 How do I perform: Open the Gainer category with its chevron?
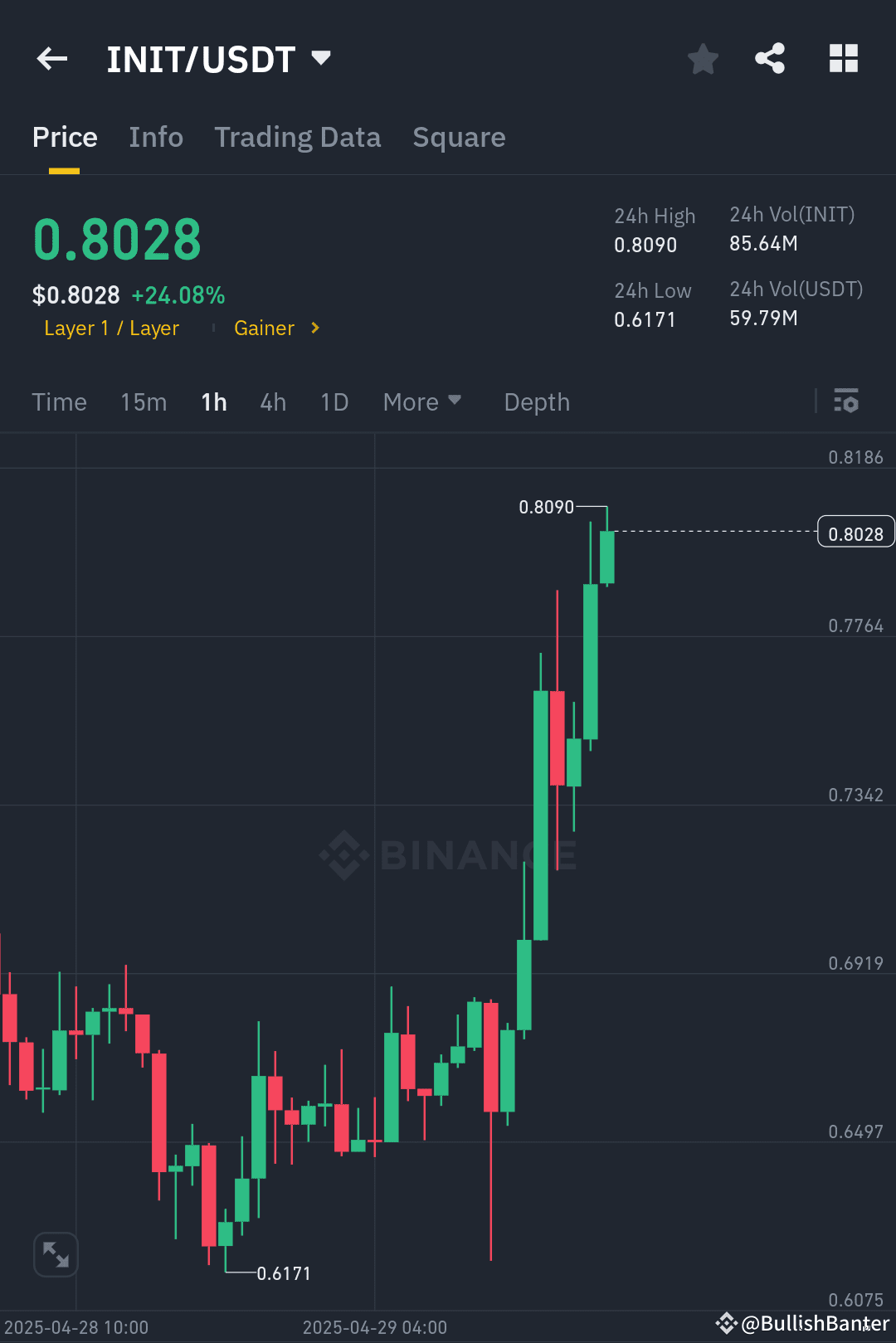(x=275, y=328)
